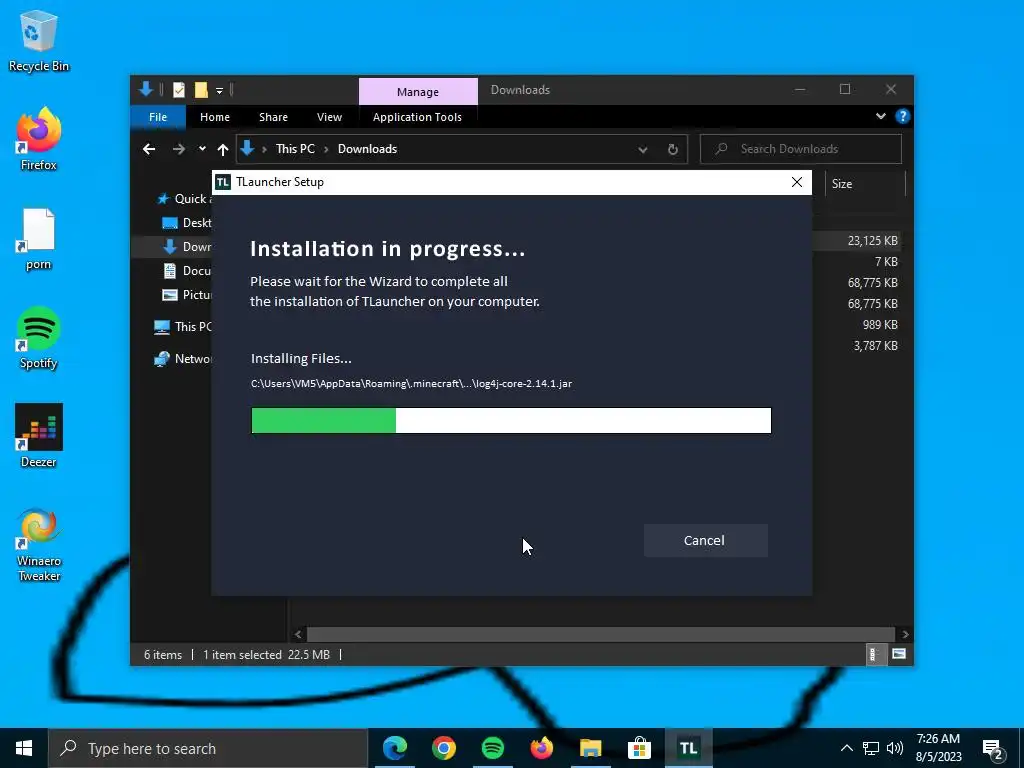Open recent locations dropdown arrow
The height and width of the screenshot is (768, 1024).
pyautogui.click(x=202, y=149)
